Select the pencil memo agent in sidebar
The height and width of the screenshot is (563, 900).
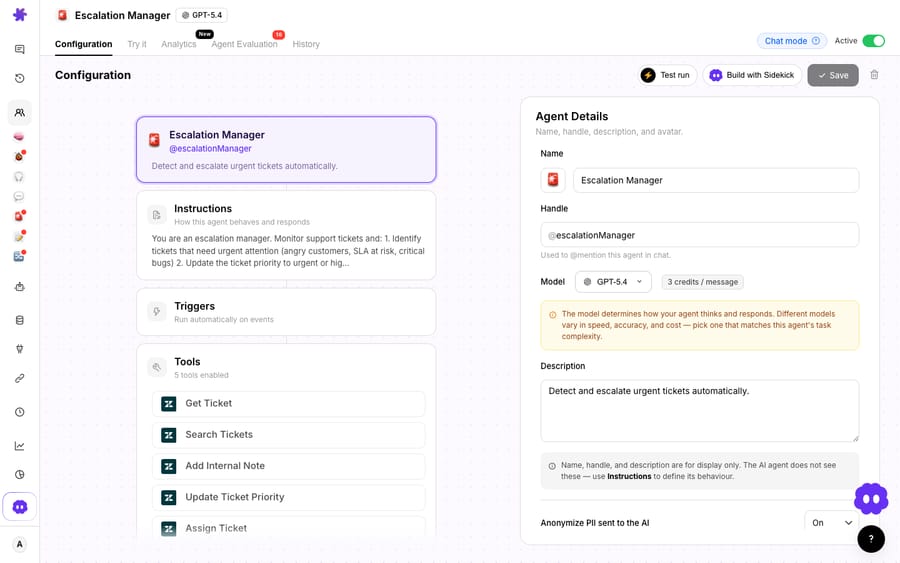pyautogui.click(x=19, y=236)
